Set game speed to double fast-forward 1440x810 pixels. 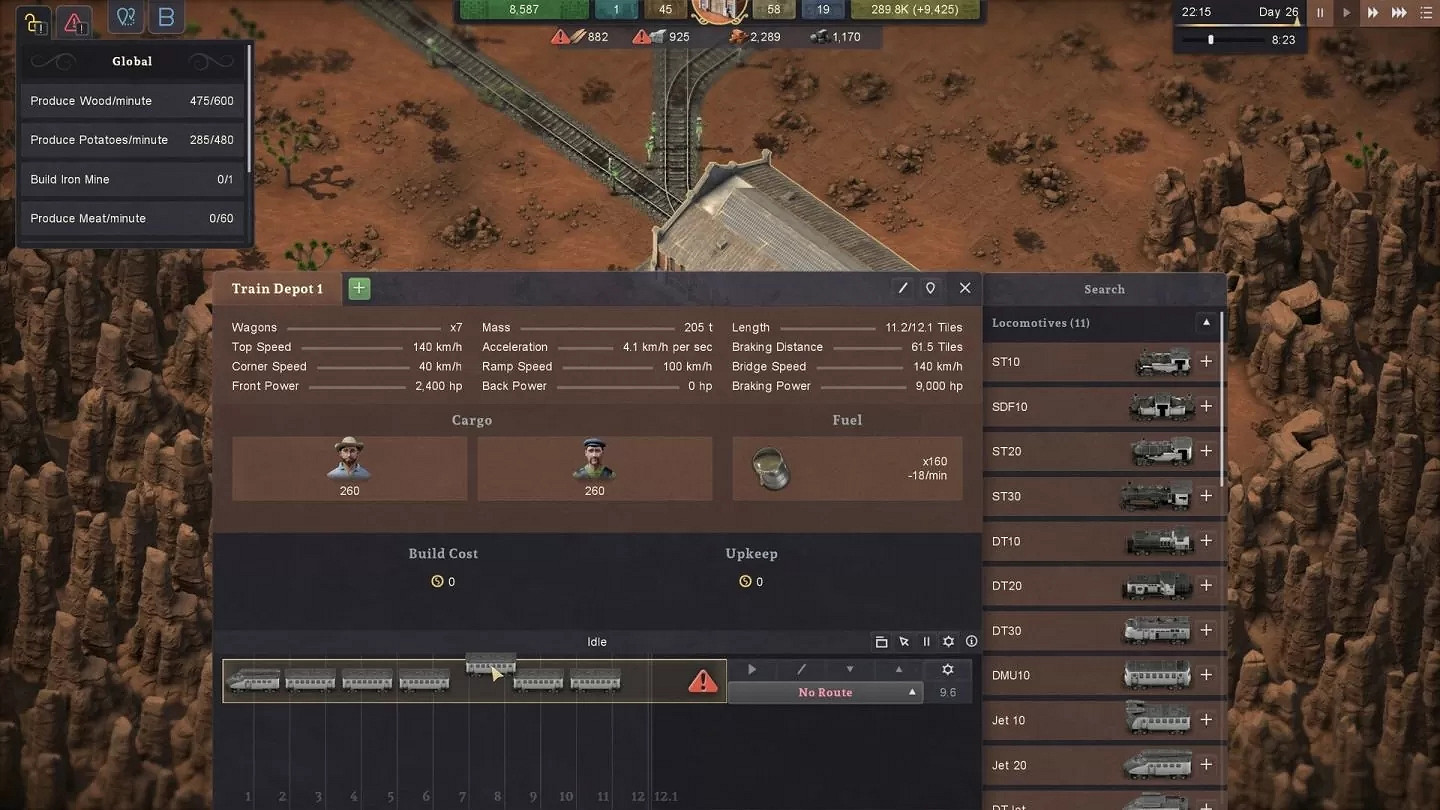click(1373, 13)
